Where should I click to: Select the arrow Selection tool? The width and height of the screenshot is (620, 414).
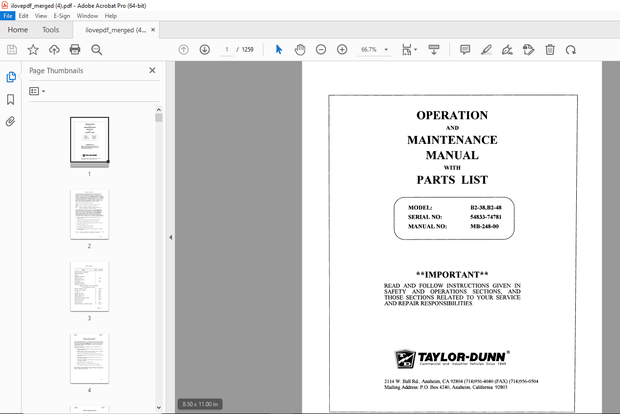click(279, 50)
